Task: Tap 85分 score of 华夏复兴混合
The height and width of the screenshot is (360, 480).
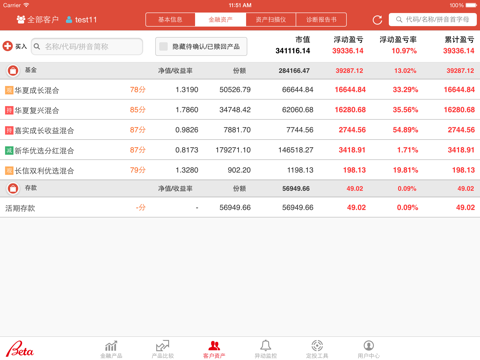Action: (138, 110)
